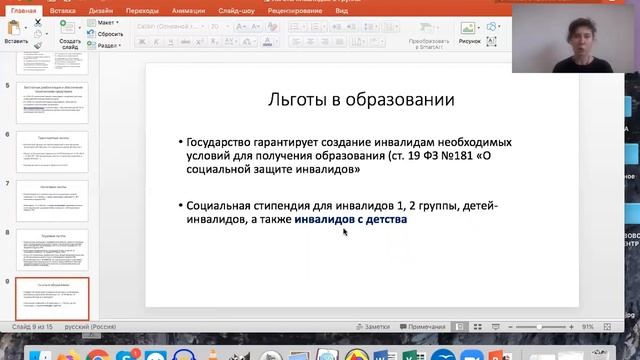Screen dimensions: 640x360
Task: Open the font size combo box
Action: click(219, 27)
